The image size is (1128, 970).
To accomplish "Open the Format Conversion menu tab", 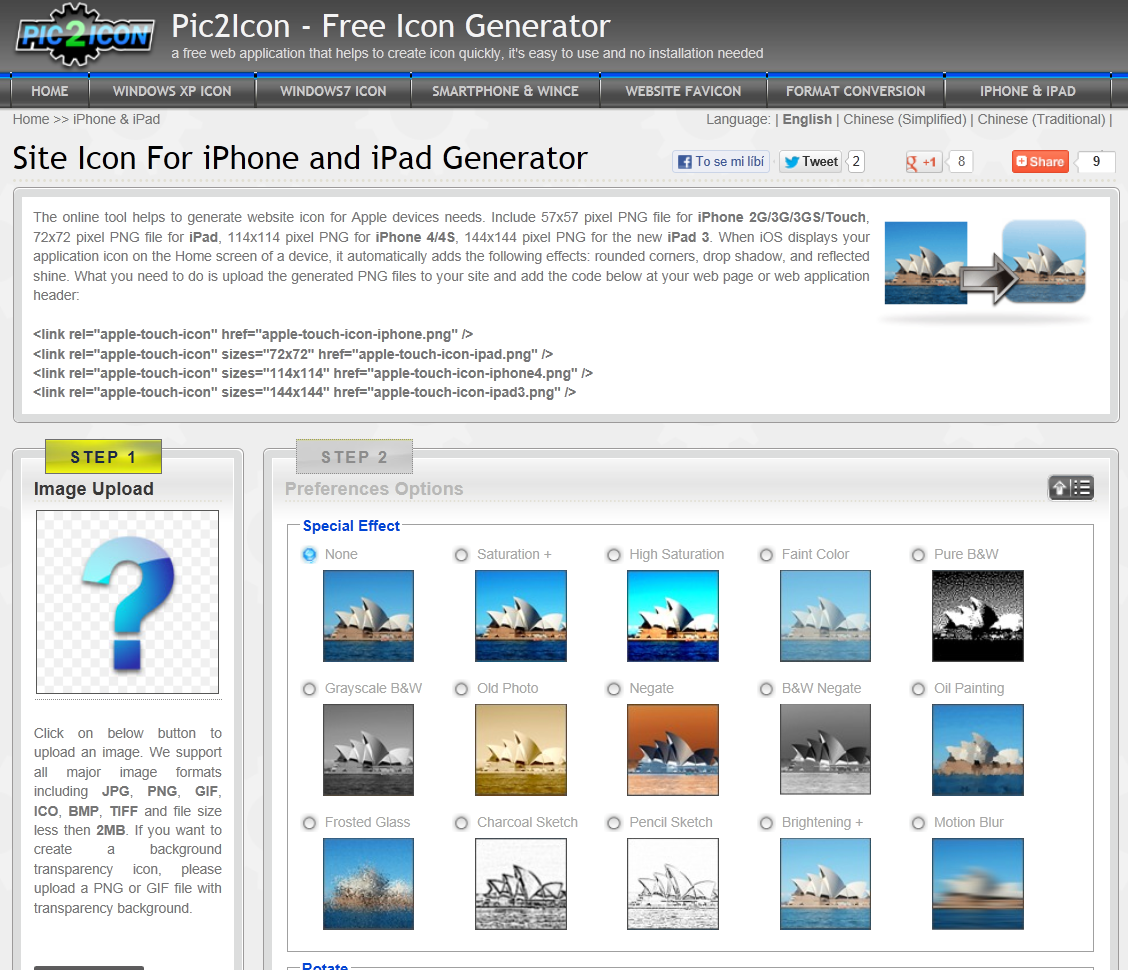I will (x=855, y=91).
